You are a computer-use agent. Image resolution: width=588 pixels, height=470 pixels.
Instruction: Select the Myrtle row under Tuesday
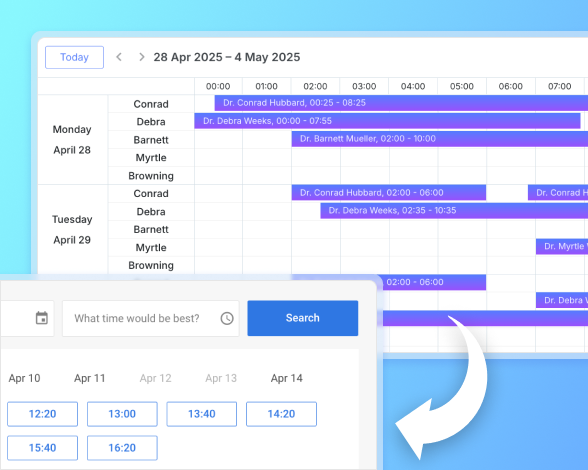(151, 248)
